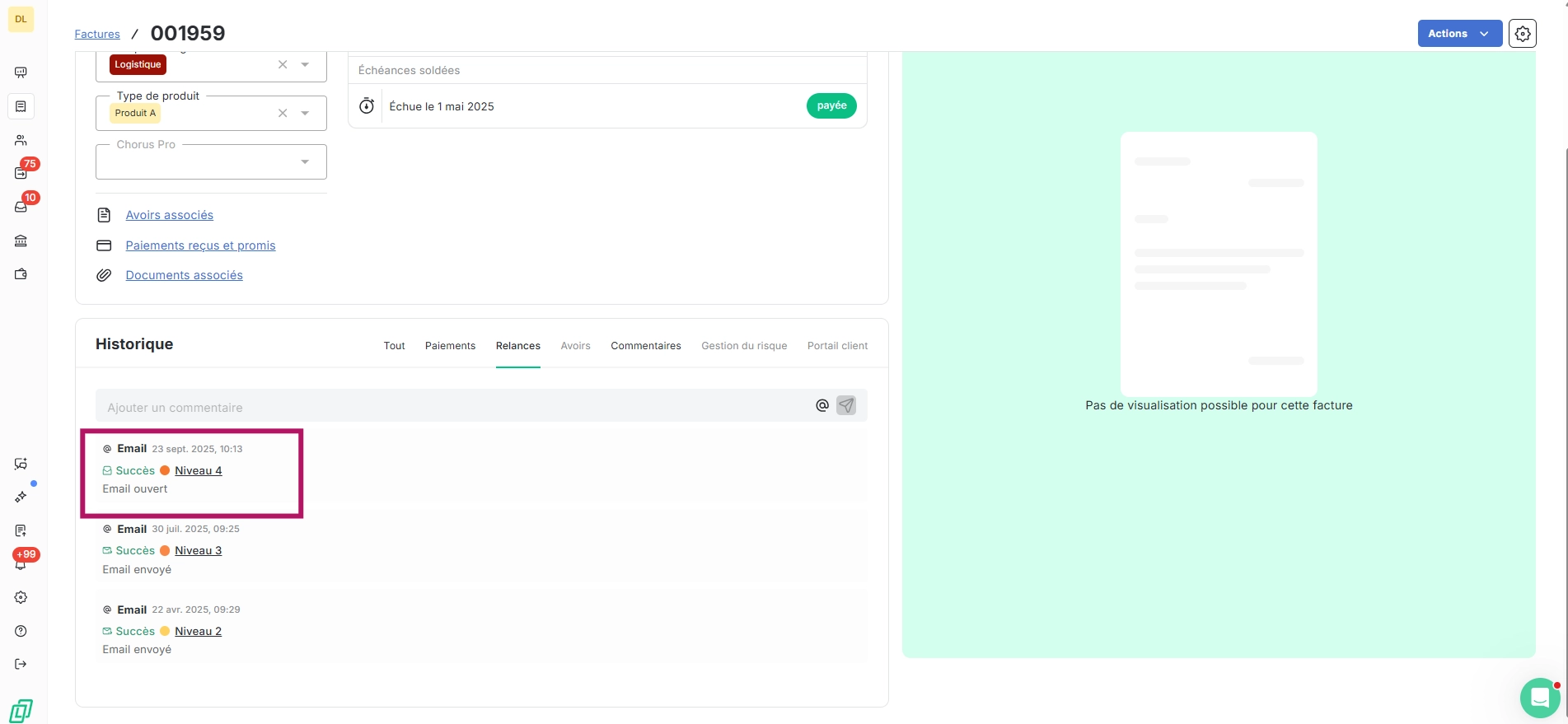The height and width of the screenshot is (724, 1568).
Task: Open the Niveau 2 reminder link
Action: (199, 631)
